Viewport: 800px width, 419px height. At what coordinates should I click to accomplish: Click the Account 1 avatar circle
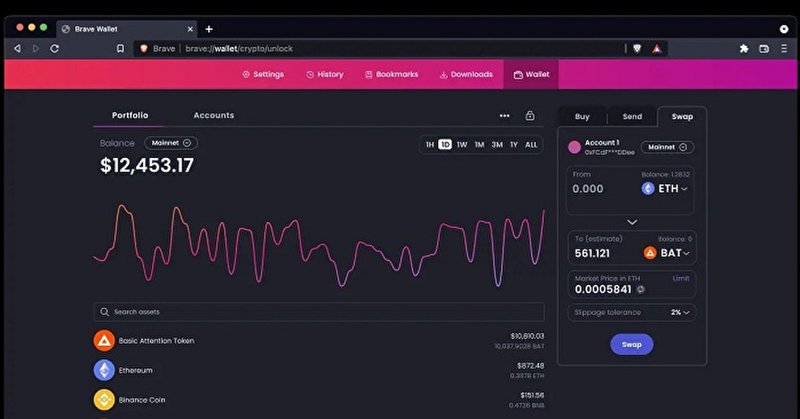[x=574, y=147]
